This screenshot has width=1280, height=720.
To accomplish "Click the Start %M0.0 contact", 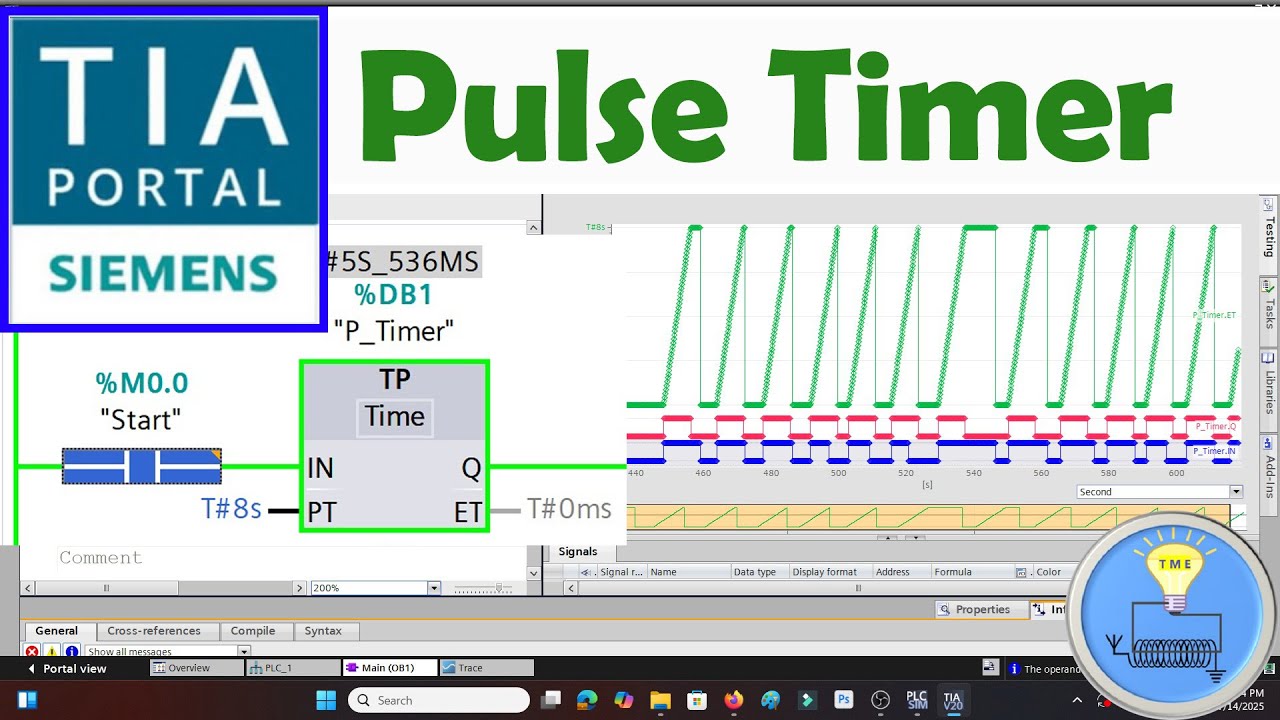I will [x=141, y=466].
